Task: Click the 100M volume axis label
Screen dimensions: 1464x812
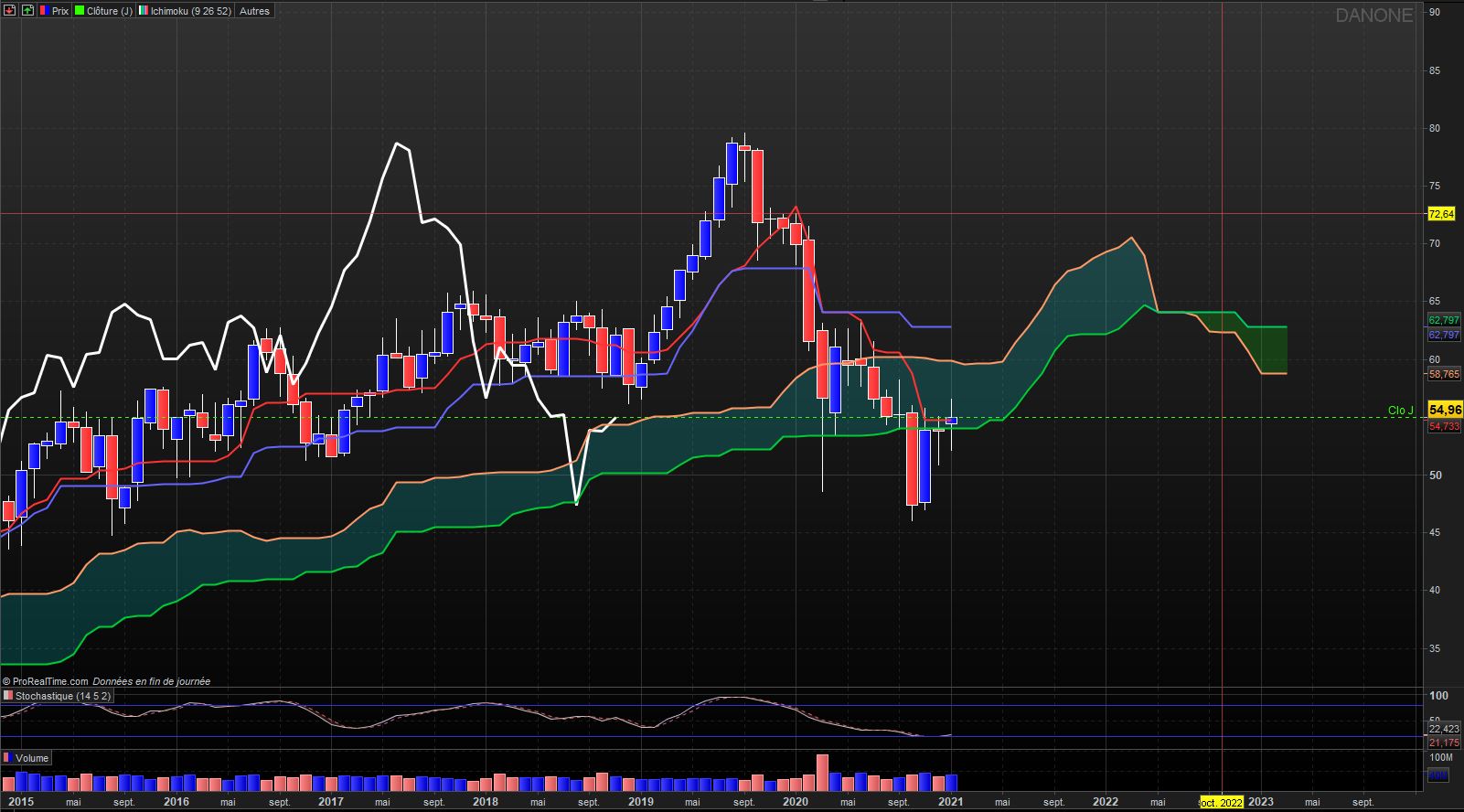Action: (1440, 757)
